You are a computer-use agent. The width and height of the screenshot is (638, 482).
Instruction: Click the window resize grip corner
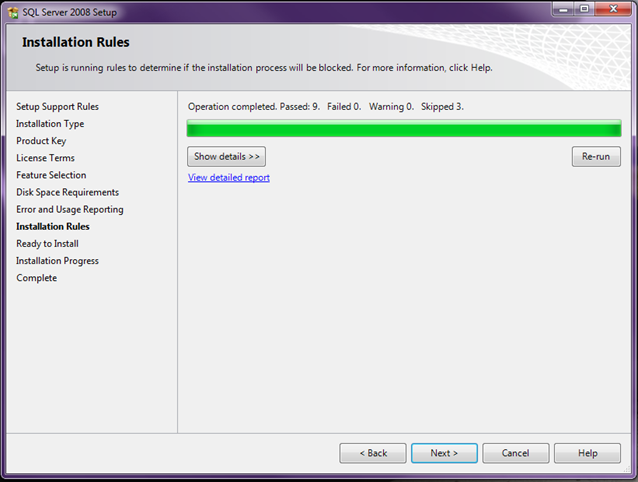click(x=627, y=469)
